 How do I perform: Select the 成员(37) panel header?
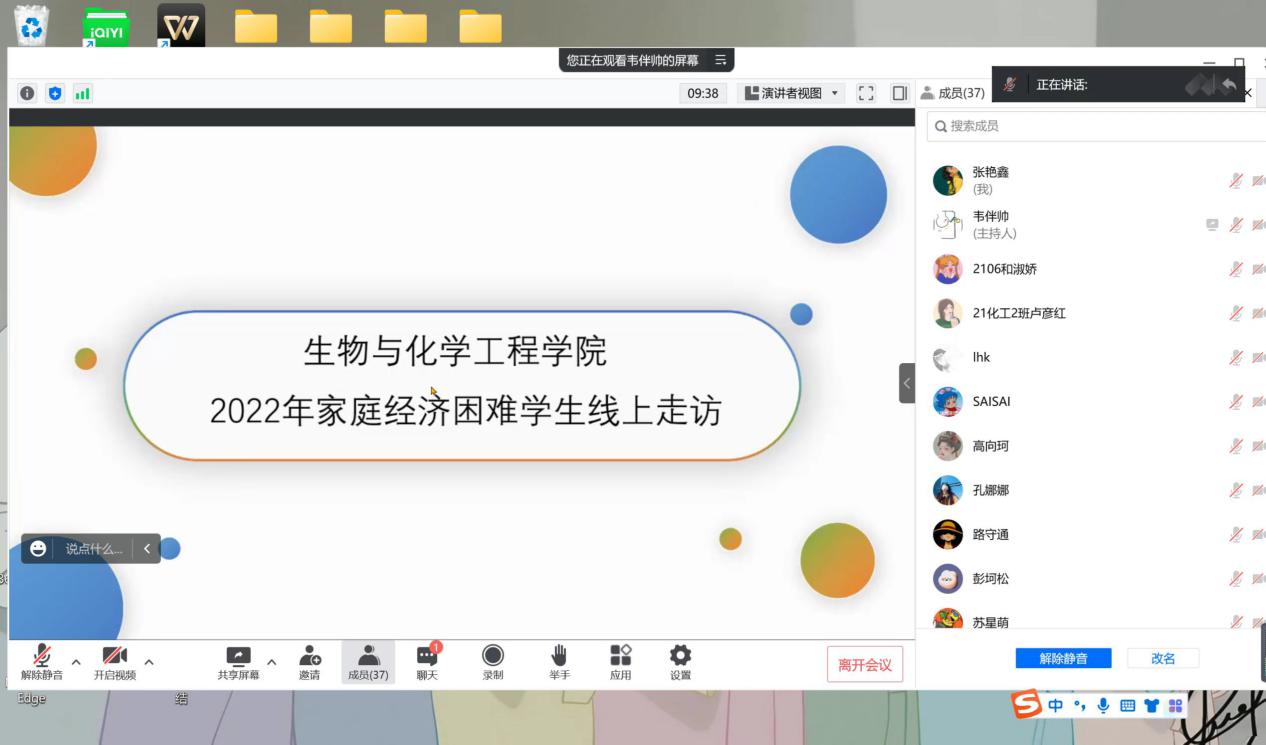952,93
